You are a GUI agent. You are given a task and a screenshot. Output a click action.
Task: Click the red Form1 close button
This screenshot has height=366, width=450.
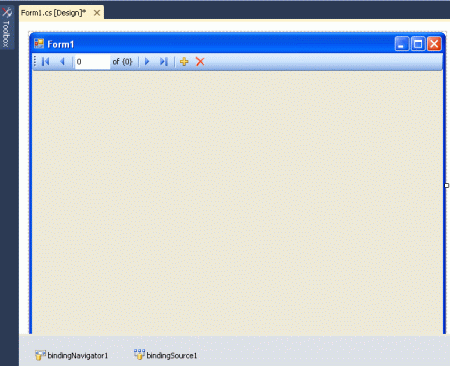pyautogui.click(x=434, y=44)
